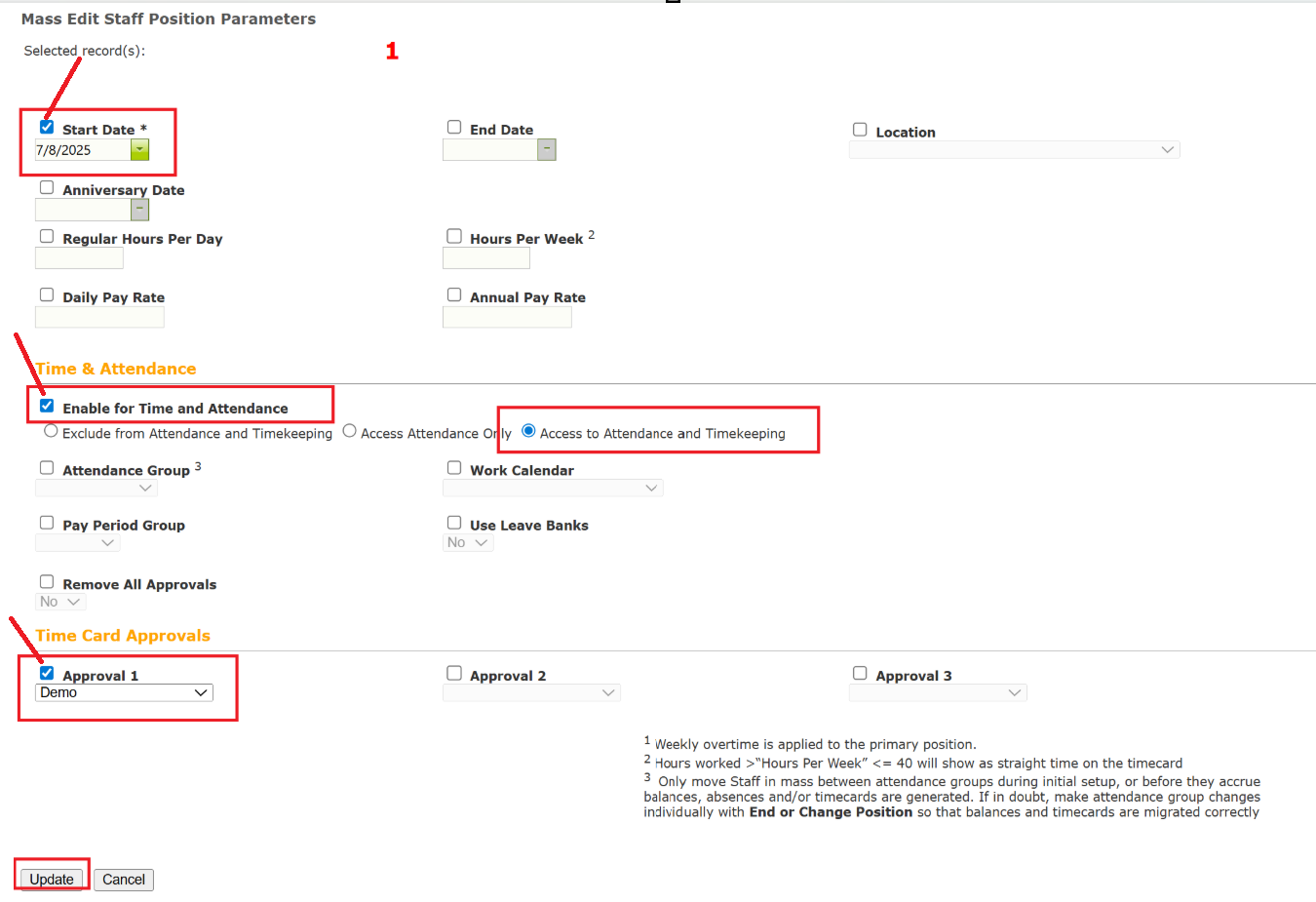Click the Cancel button

click(x=123, y=879)
